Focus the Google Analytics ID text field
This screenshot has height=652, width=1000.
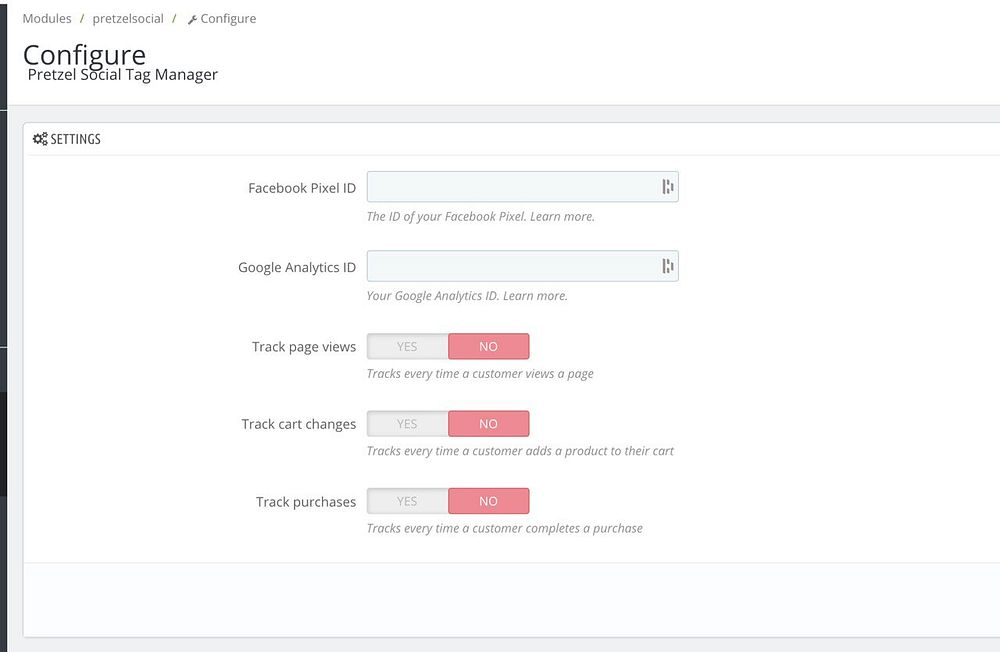(510, 266)
